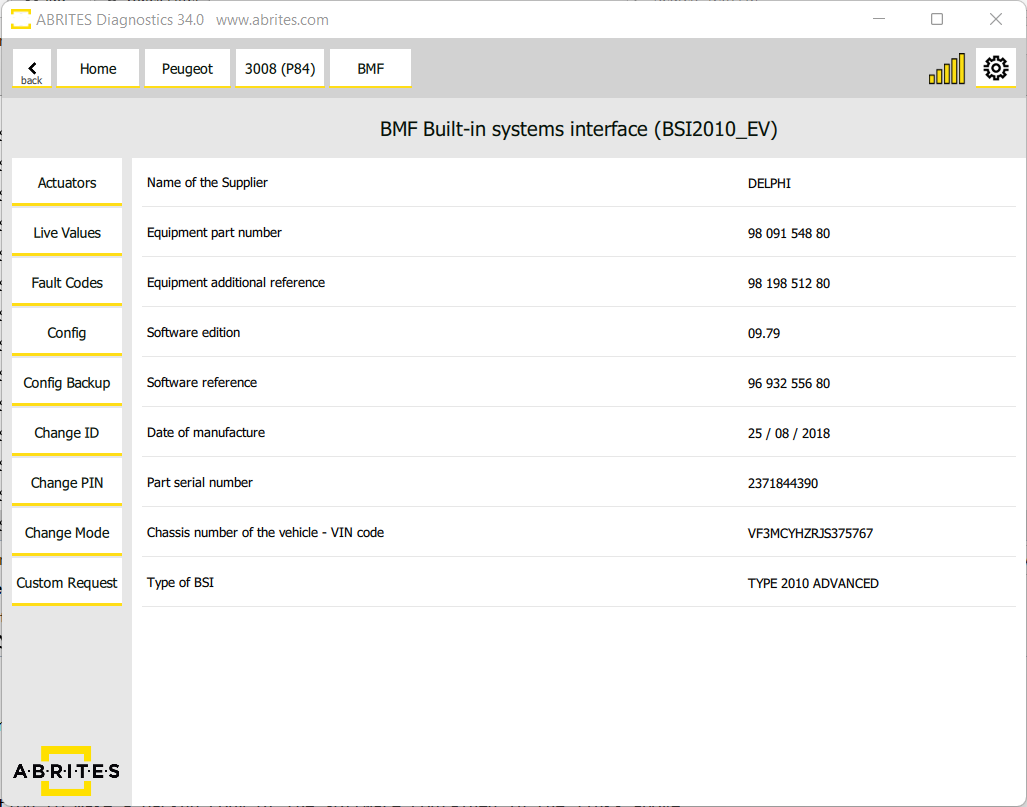Select part serial number 2371844390

(x=783, y=483)
